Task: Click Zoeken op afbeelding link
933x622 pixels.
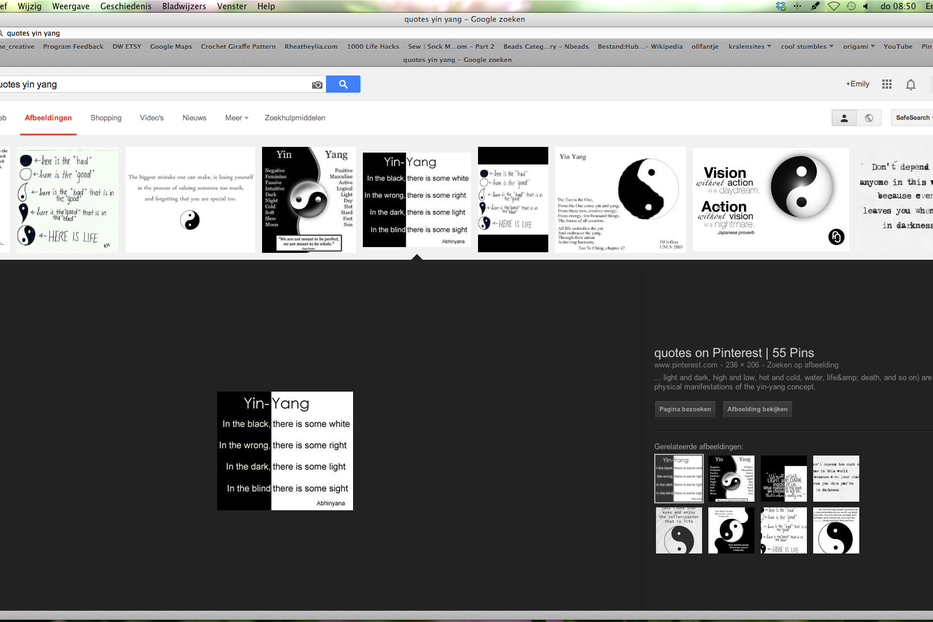Action: tap(802, 365)
